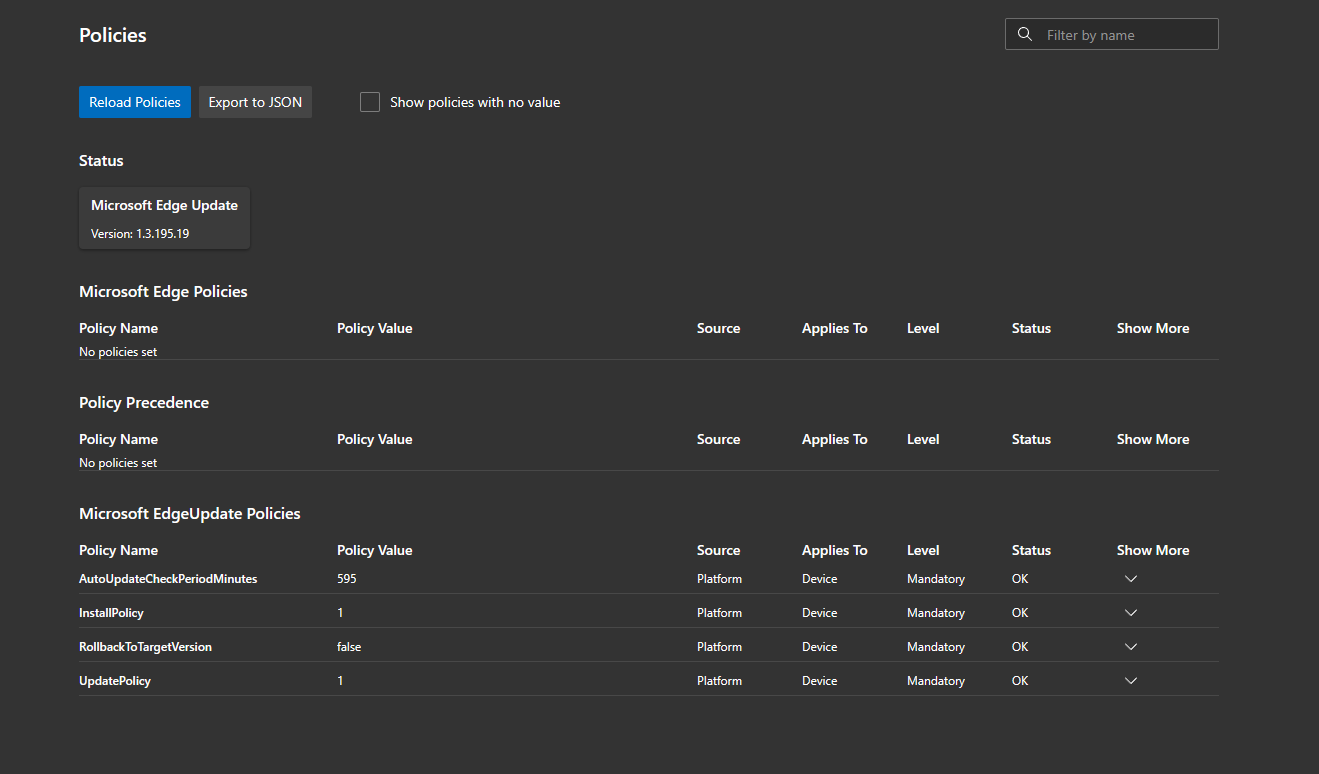
Task: Enable Show policies with no value checkbox
Action: (x=370, y=102)
